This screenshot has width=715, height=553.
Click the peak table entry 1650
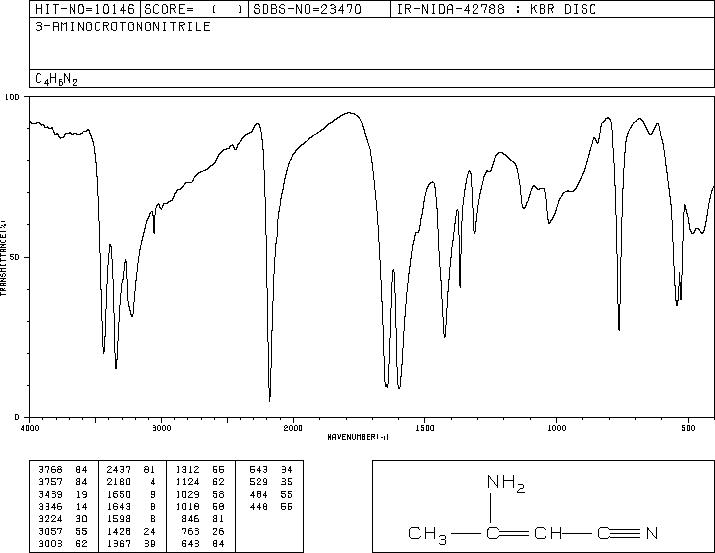(119, 494)
